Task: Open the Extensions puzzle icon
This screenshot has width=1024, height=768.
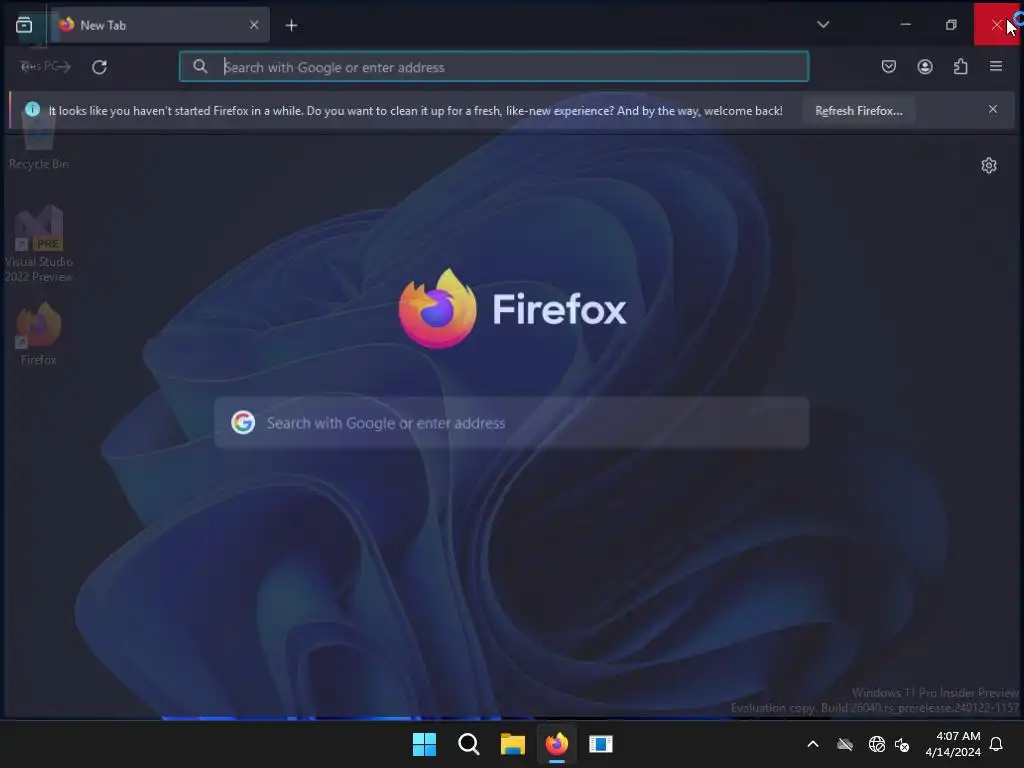Action: (x=961, y=67)
